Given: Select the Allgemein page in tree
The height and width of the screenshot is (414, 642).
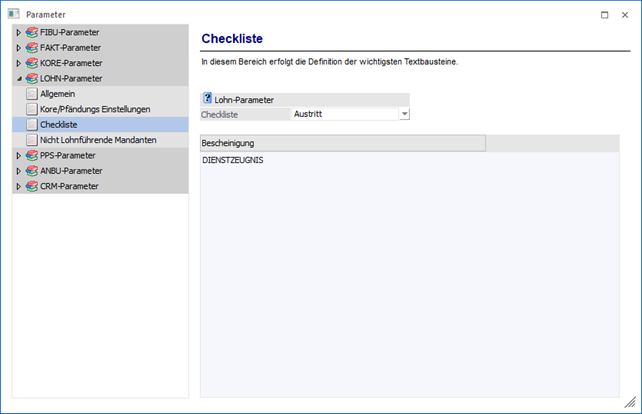Looking at the screenshot, I should point(57,94).
